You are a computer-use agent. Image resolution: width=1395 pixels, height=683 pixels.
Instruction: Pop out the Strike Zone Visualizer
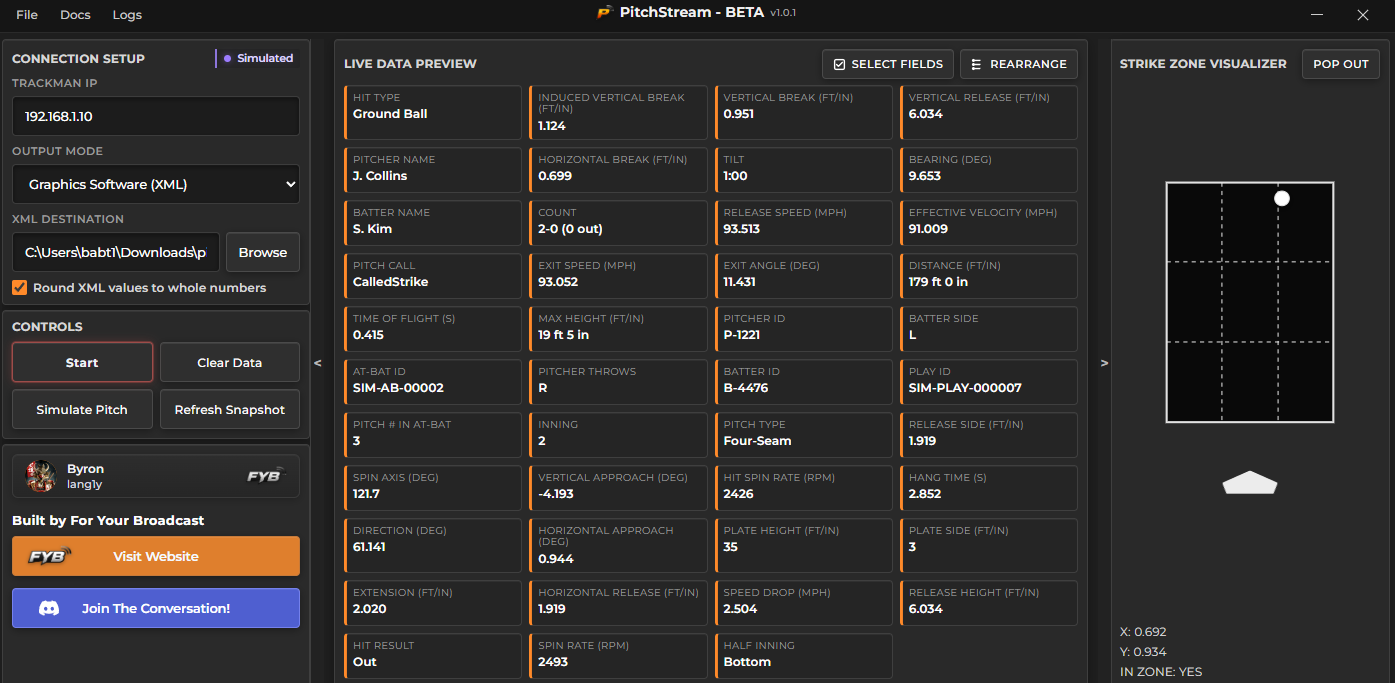coord(1341,64)
